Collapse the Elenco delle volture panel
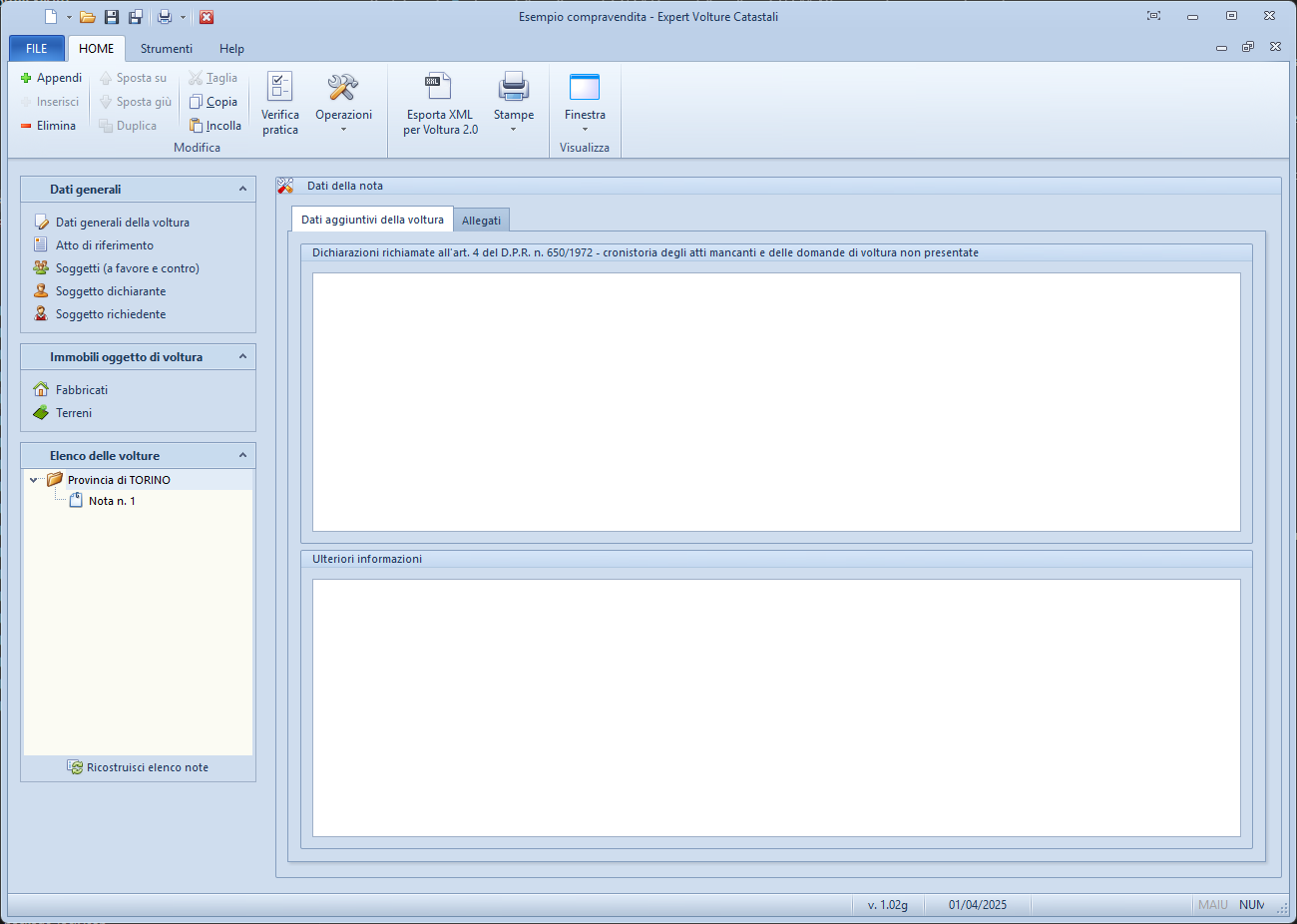1297x924 pixels. (x=242, y=455)
